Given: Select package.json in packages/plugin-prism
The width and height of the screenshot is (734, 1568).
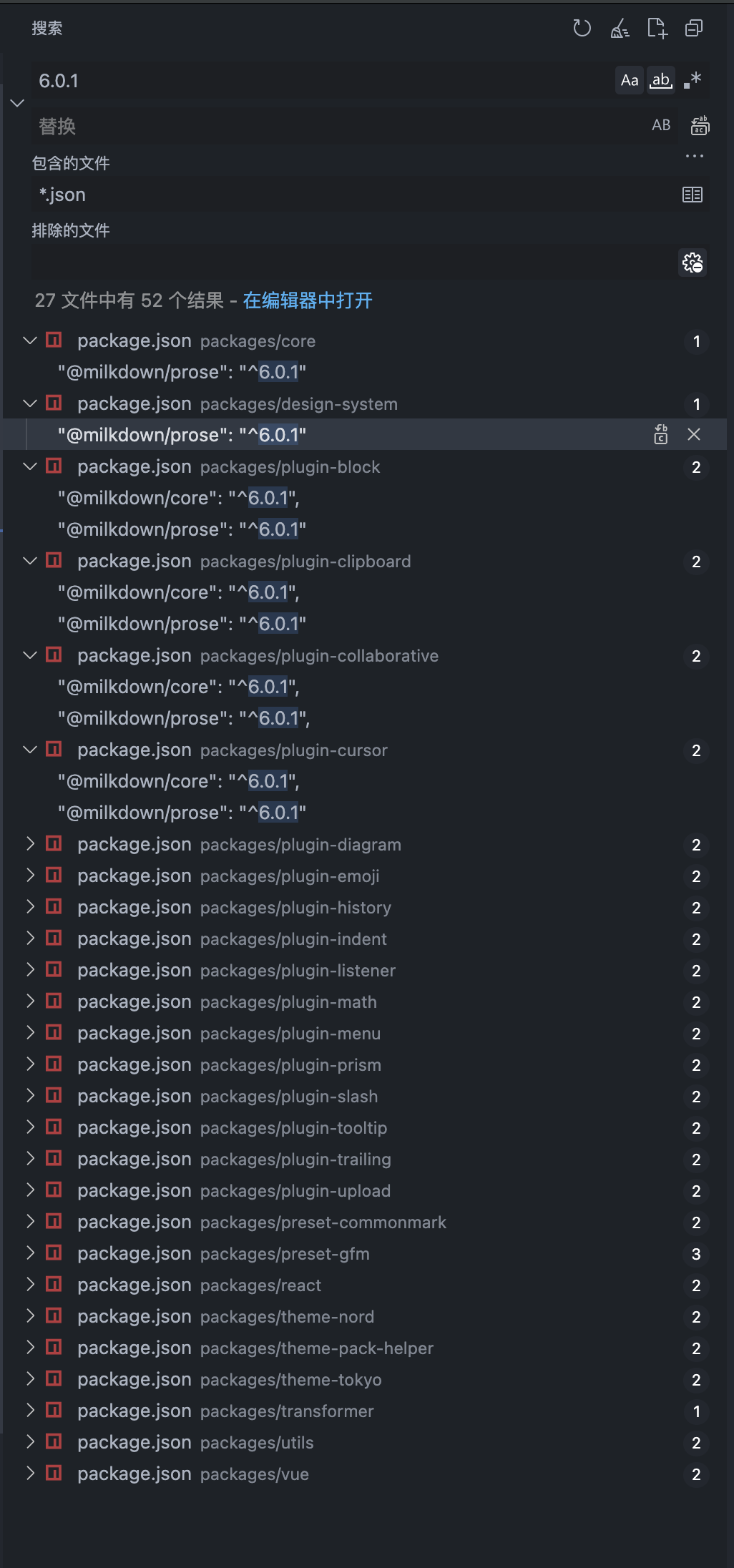Looking at the screenshot, I should (x=365, y=1064).
